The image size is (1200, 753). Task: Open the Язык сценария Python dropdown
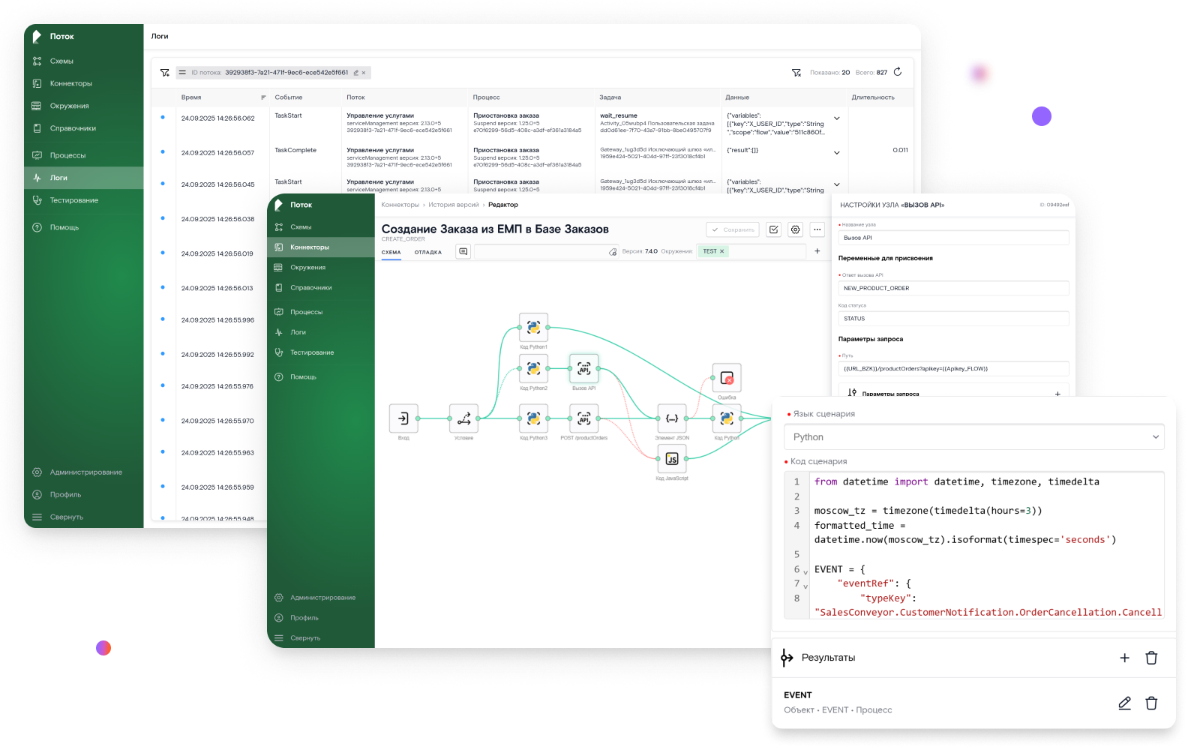coord(975,437)
